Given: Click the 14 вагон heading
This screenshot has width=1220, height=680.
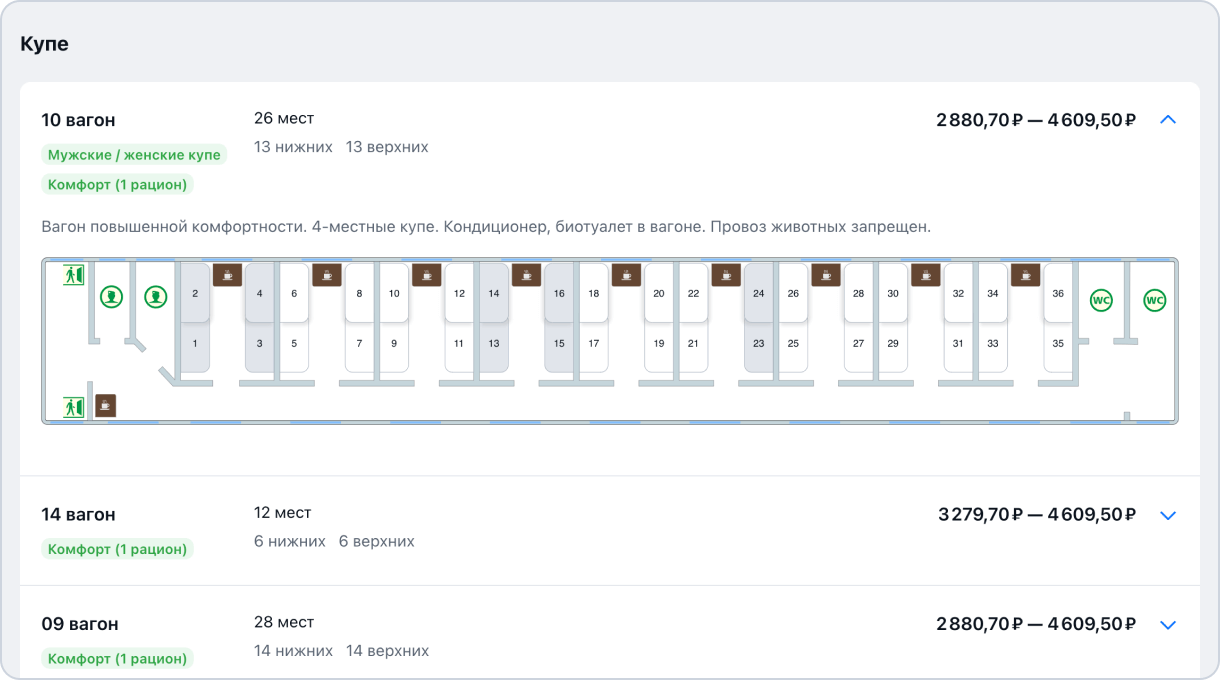Looking at the screenshot, I should tap(78, 514).
